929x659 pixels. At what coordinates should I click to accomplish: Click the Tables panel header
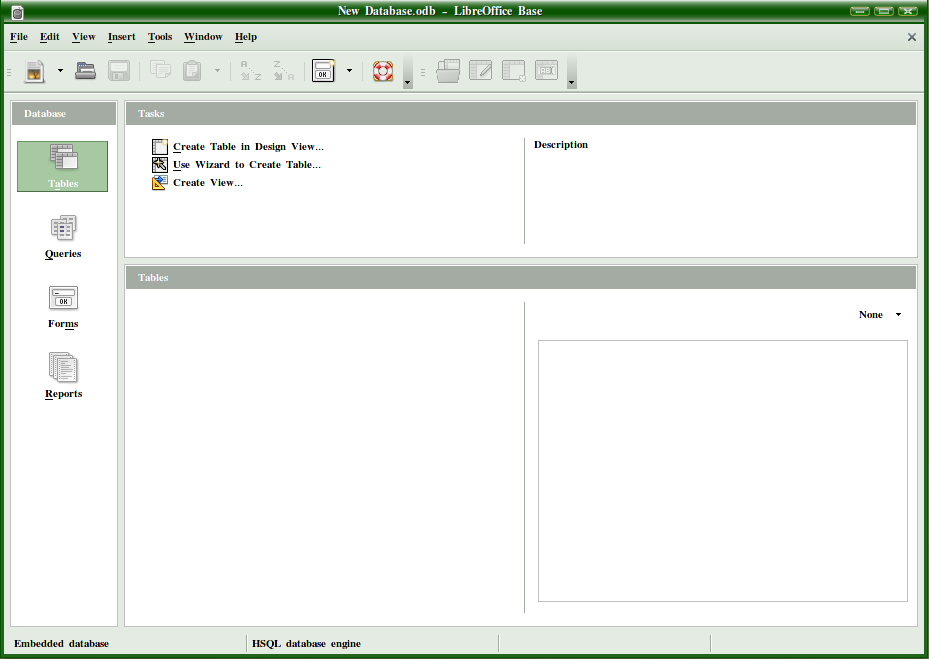[521, 277]
